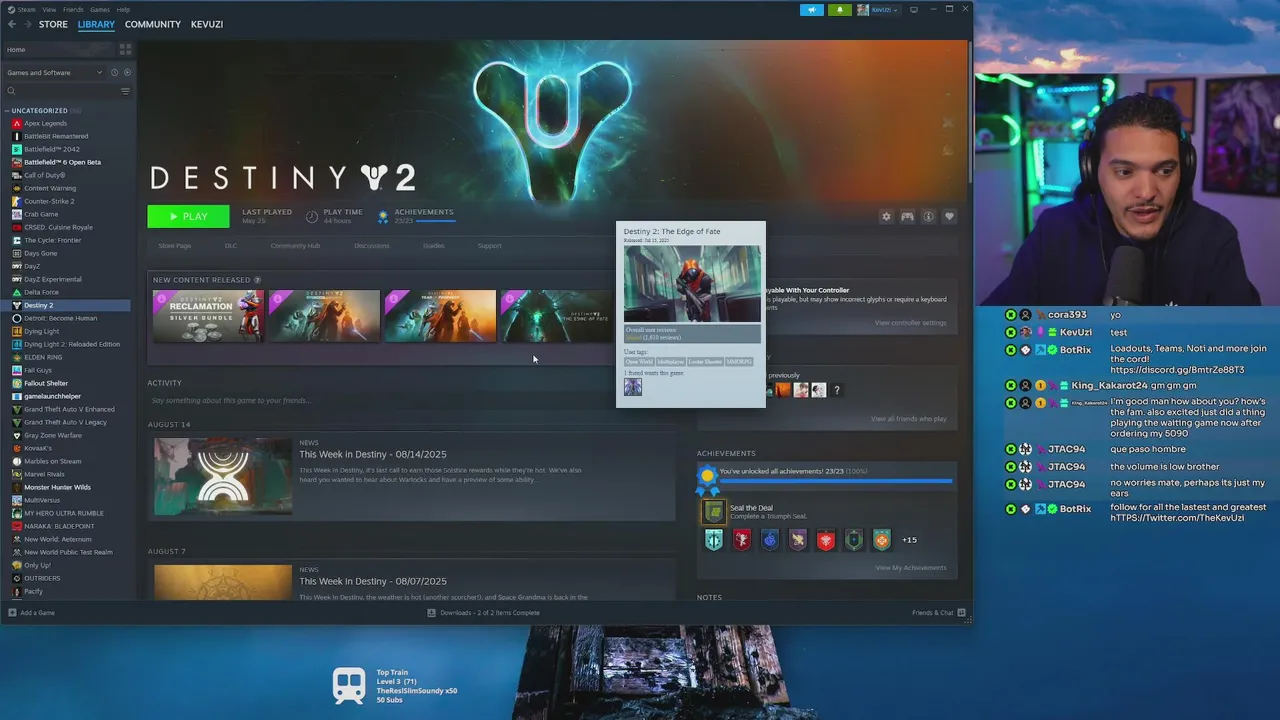Image resolution: width=1280 pixels, height=720 pixels.
Task: Go to the COMMUNITY tab
Action: (153, 24)
